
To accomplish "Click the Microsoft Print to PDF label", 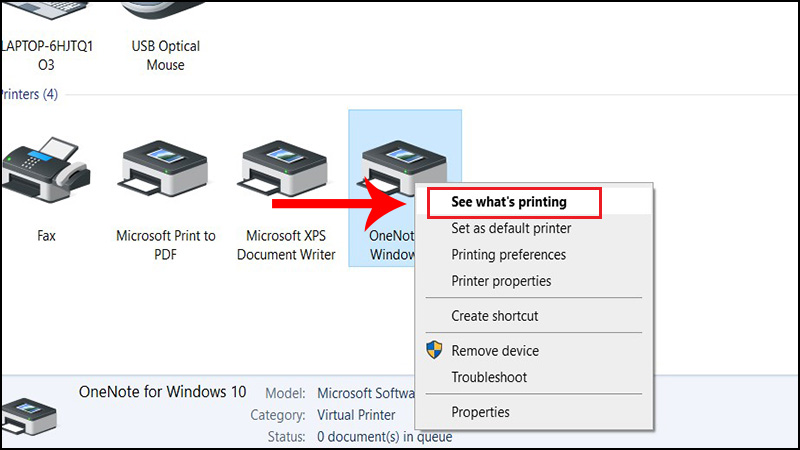I will point(165,245).
